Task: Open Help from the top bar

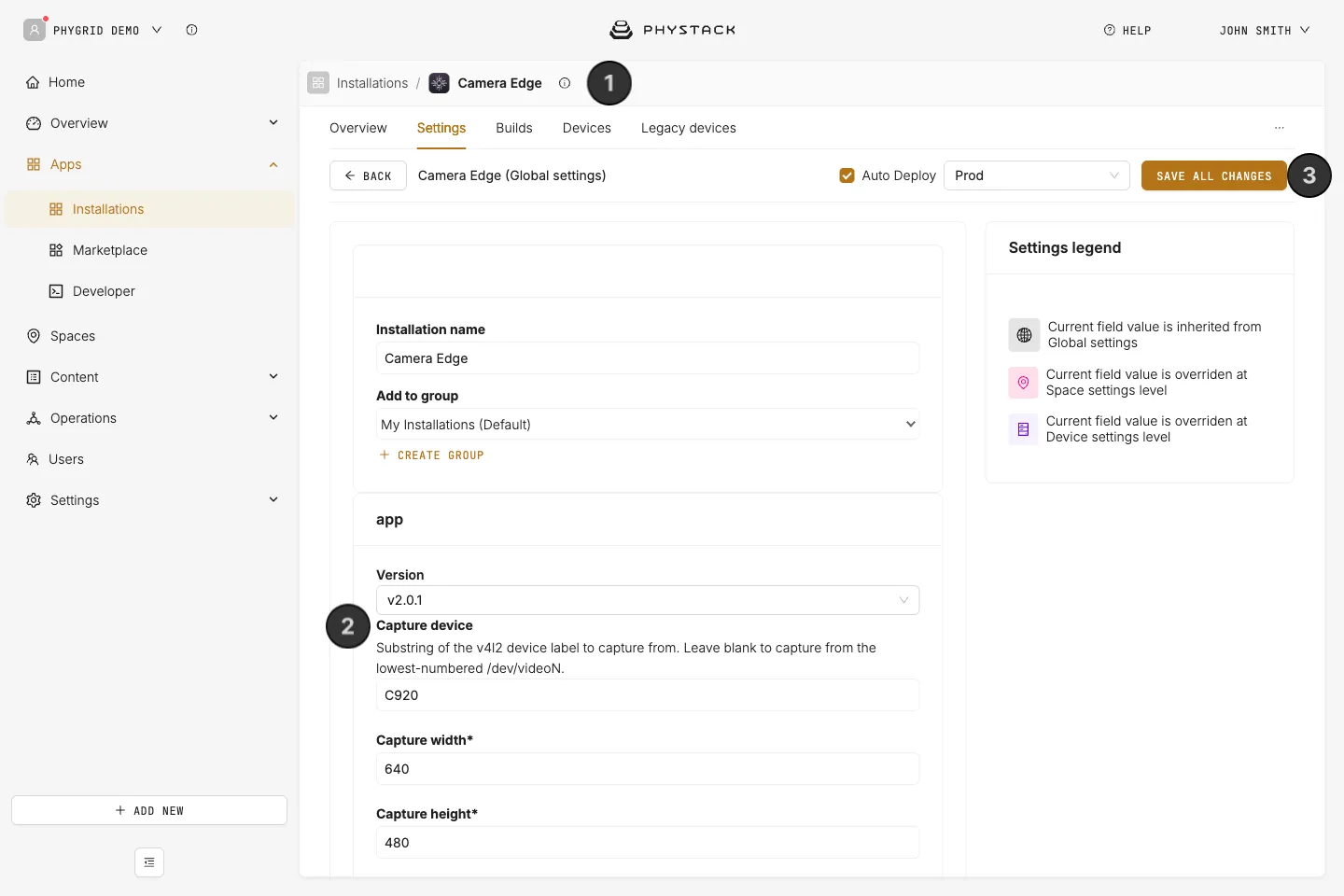Action: tap(1127, 30)
